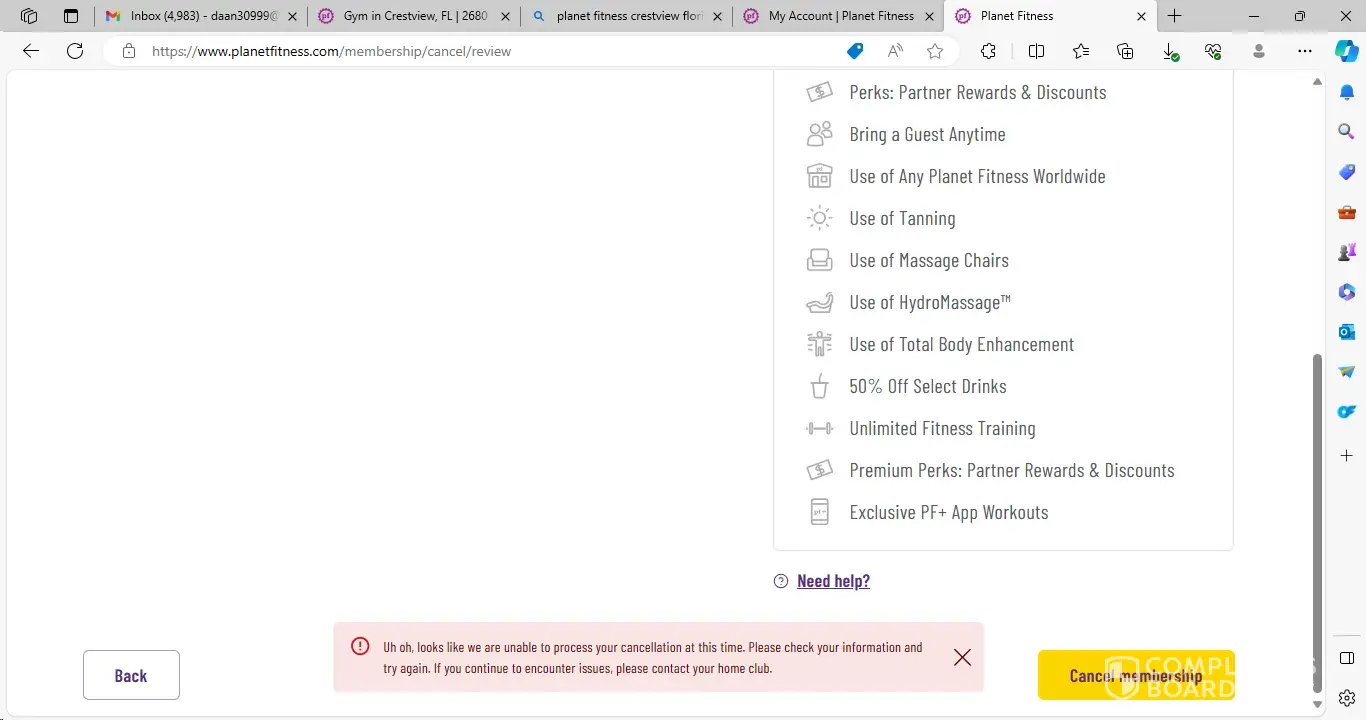Open the Need help? link

[833, 581]
